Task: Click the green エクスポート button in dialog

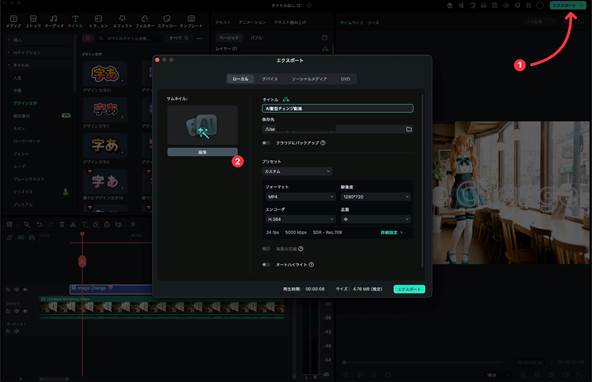Action: pyautogui.click(x=409, y=289)
